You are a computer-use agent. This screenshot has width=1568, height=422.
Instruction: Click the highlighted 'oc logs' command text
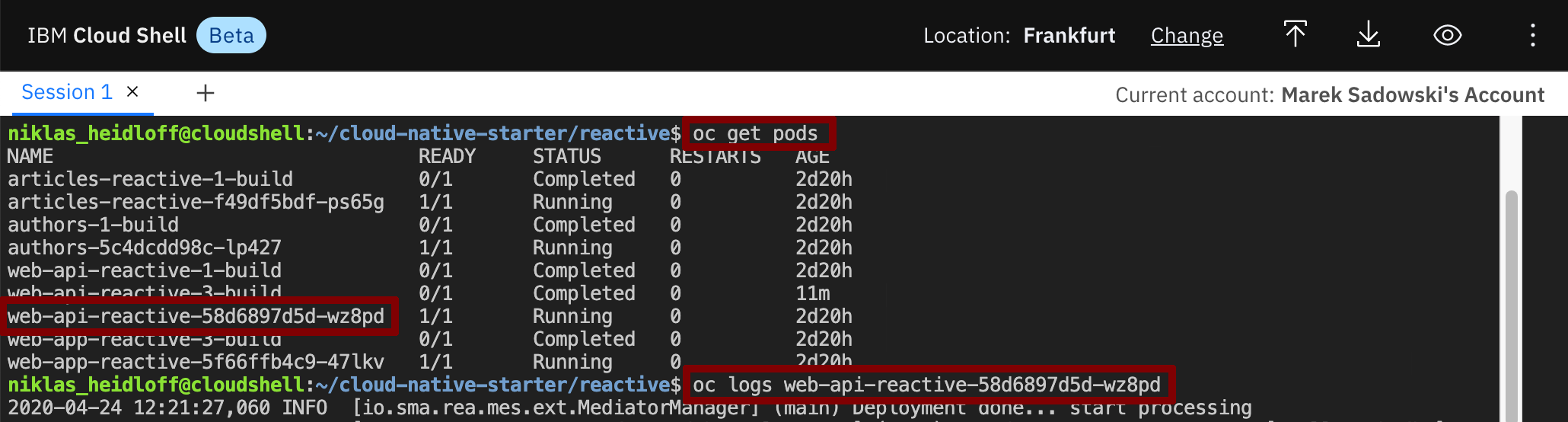tap(926, 385)
